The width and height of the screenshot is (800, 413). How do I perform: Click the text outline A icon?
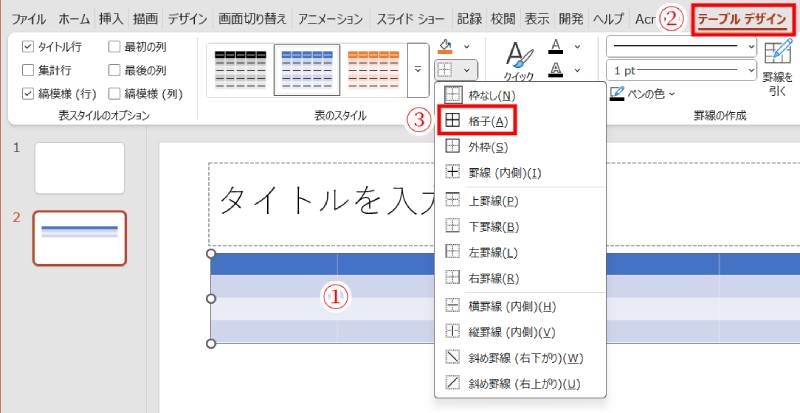(x=556, y=69)
